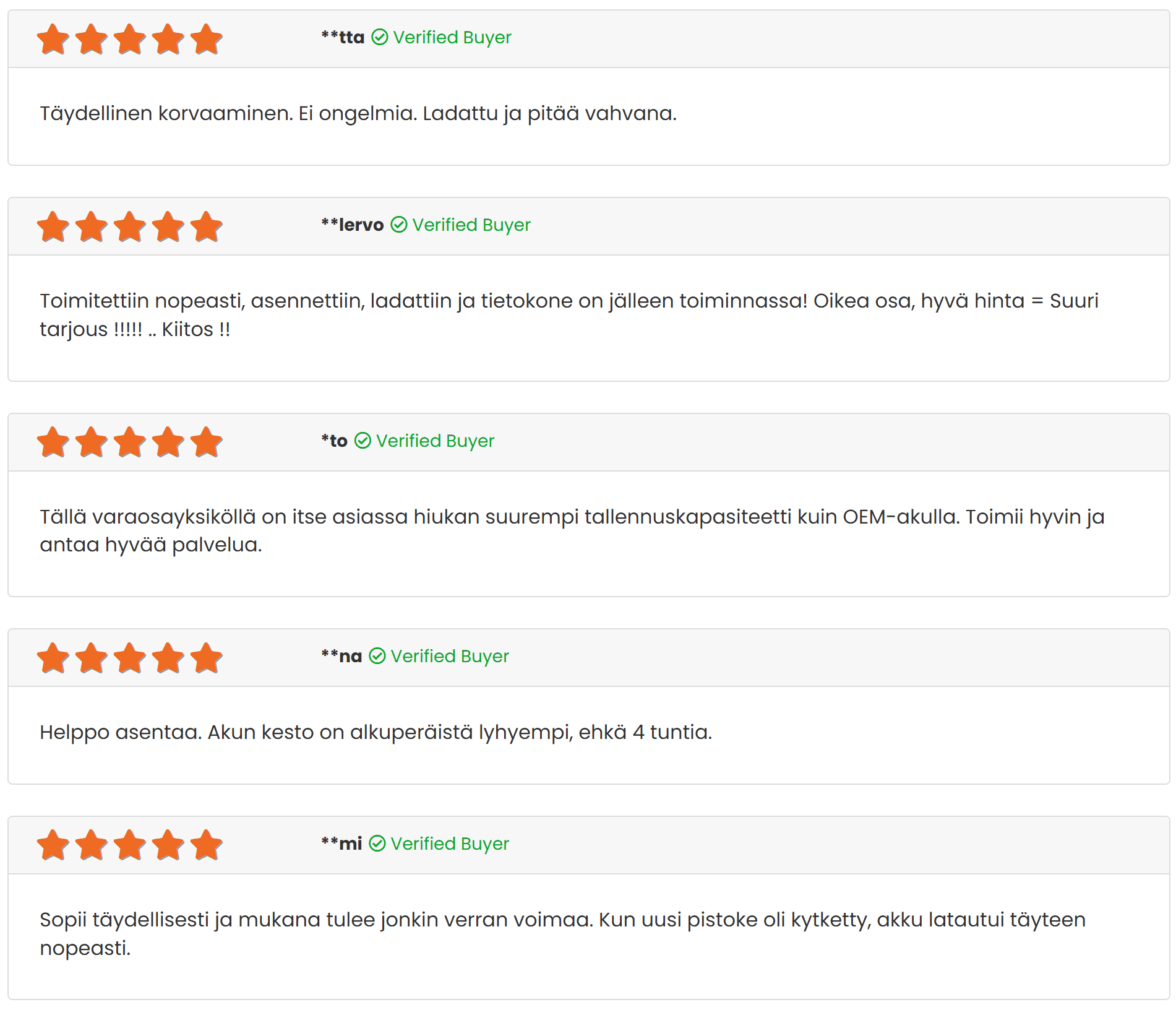Click the verified checkmark icon beside **na
The height and width of the screenshot is (1010, 1176).
(377, 656)
